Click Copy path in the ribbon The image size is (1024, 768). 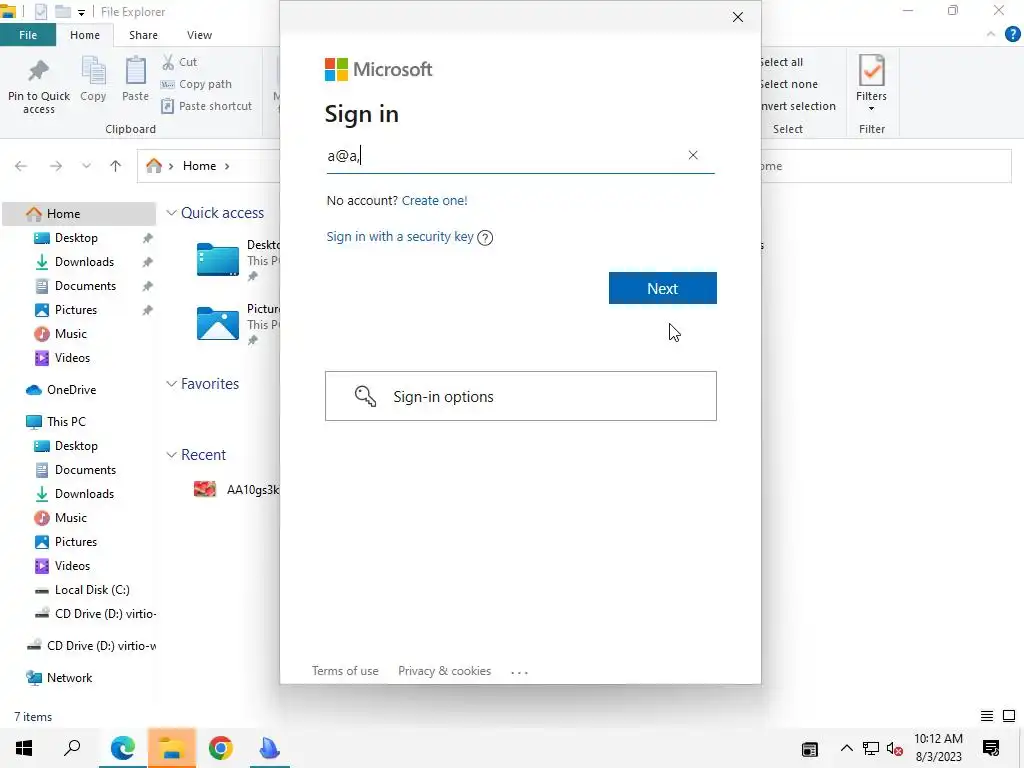(x=196, y=84)
